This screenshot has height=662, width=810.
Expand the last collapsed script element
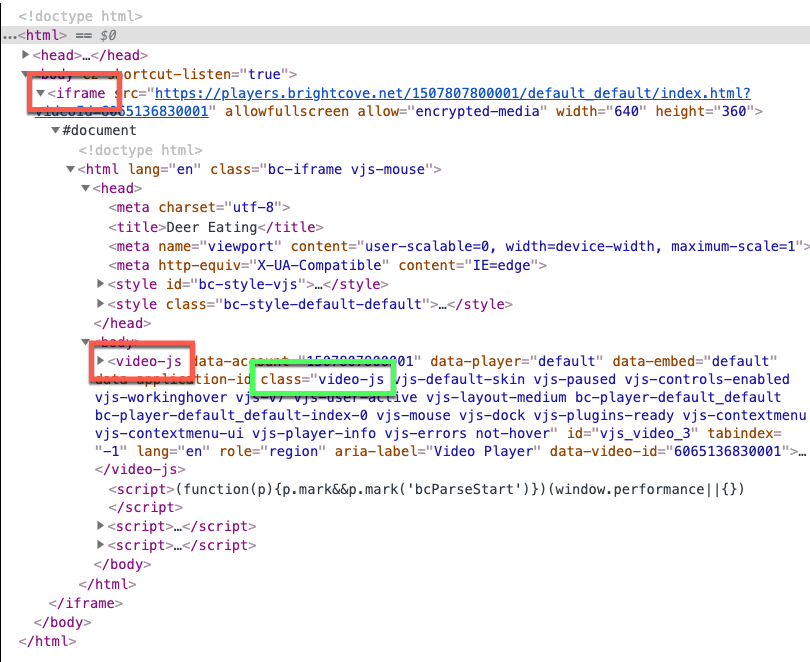pyautogui.click(x=101, y=545)
